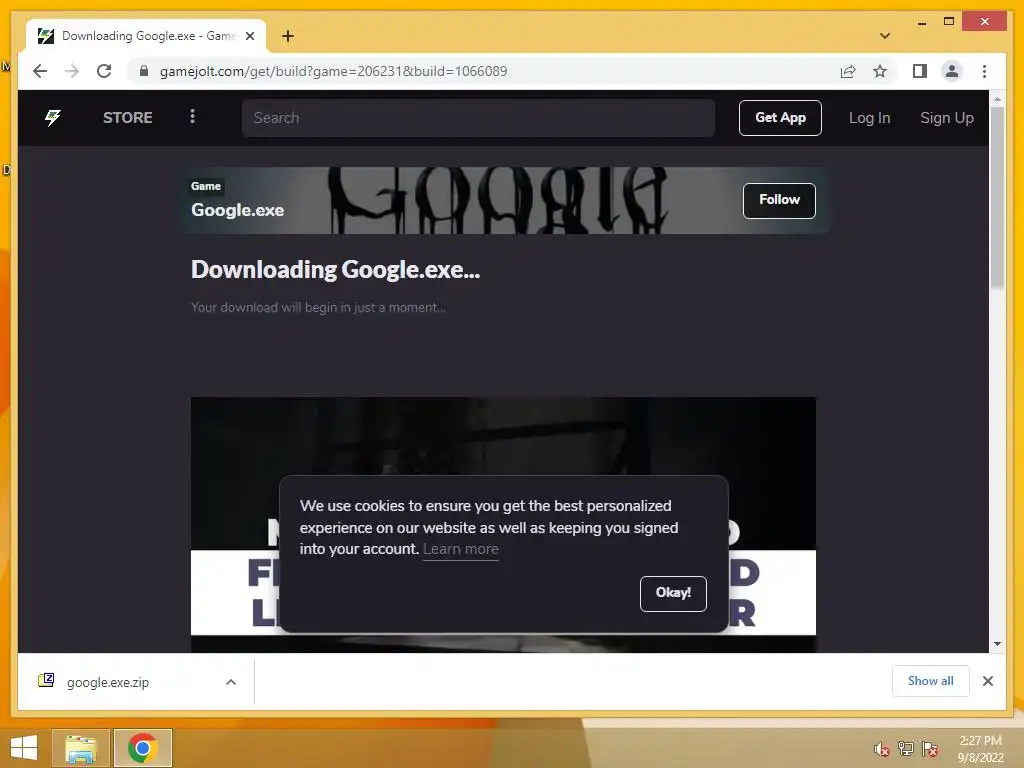This screenshot has height=768, width=1024.
Task: Go to Game Jolt home via lightning logo
Action: click(x=53, y=118)
